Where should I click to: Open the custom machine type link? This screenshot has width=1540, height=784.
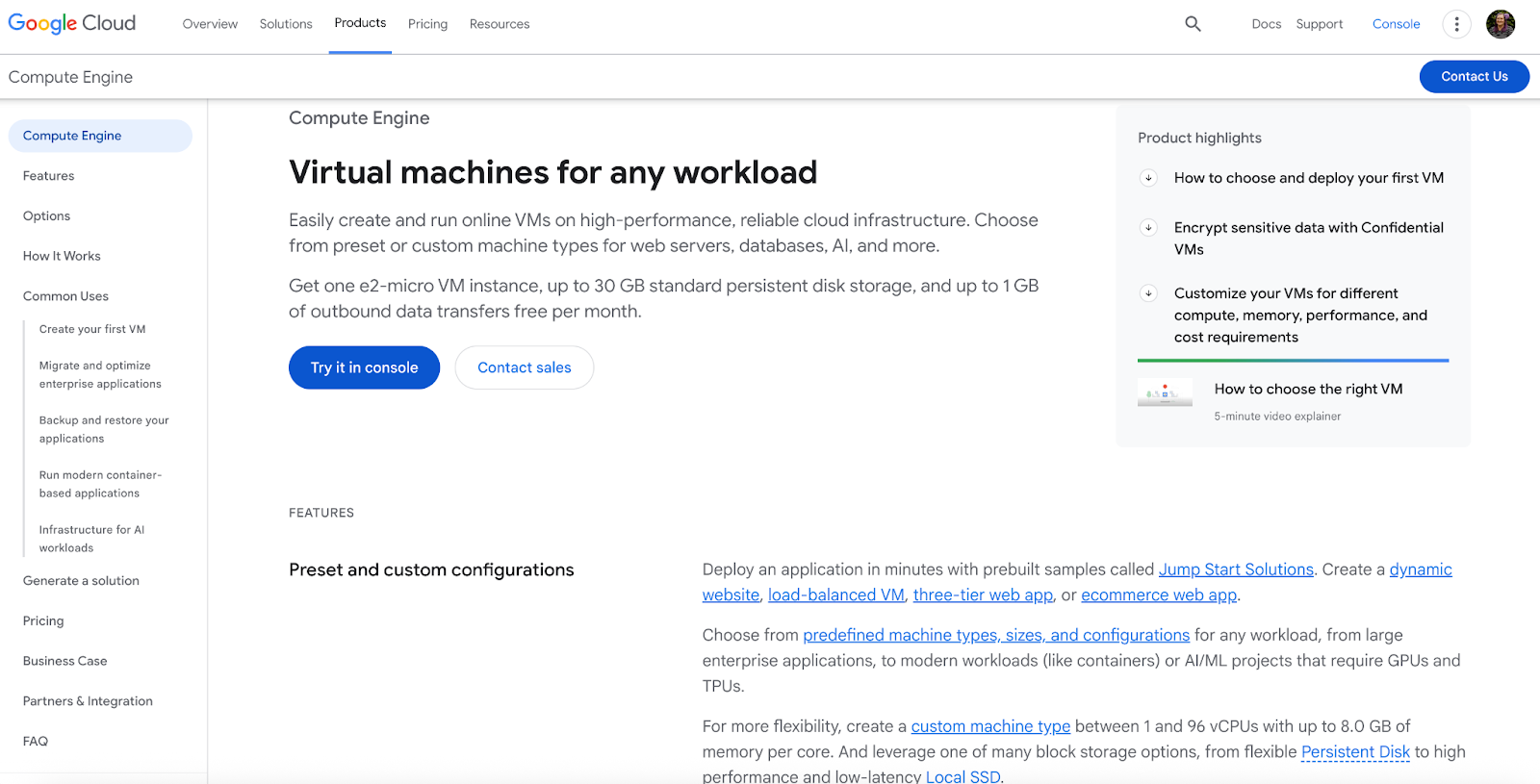(990, 726)
